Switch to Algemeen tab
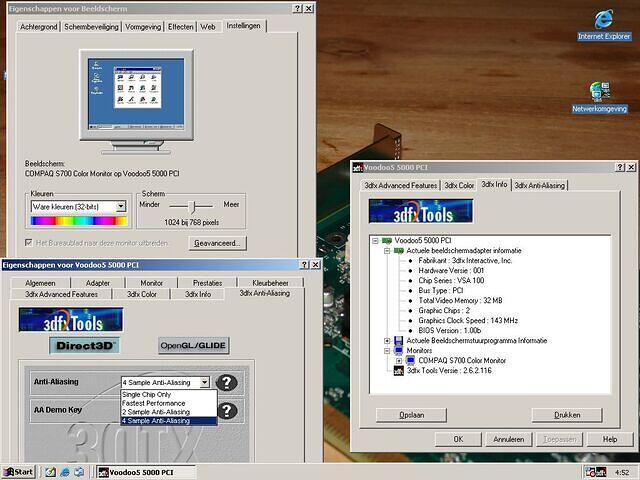640x480 pixels. coord(40,283)
